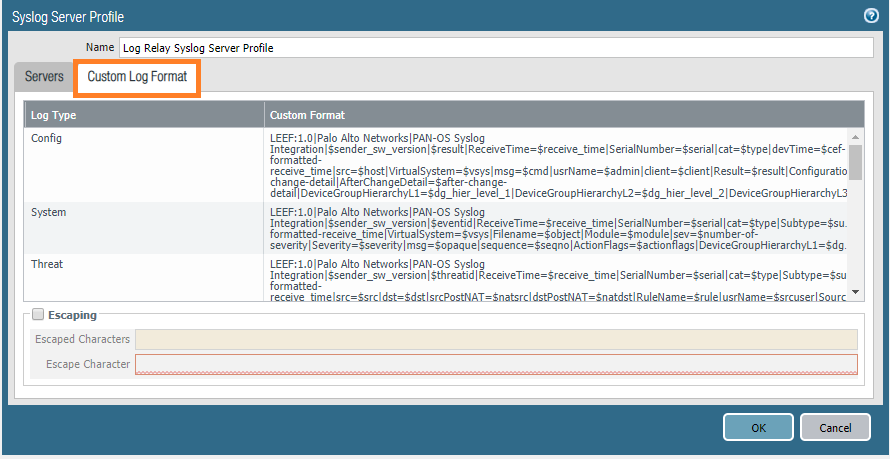The width and height of the screenshot is (890, 459).
Task: Click the Escape Character field
Action: [496, 364]
